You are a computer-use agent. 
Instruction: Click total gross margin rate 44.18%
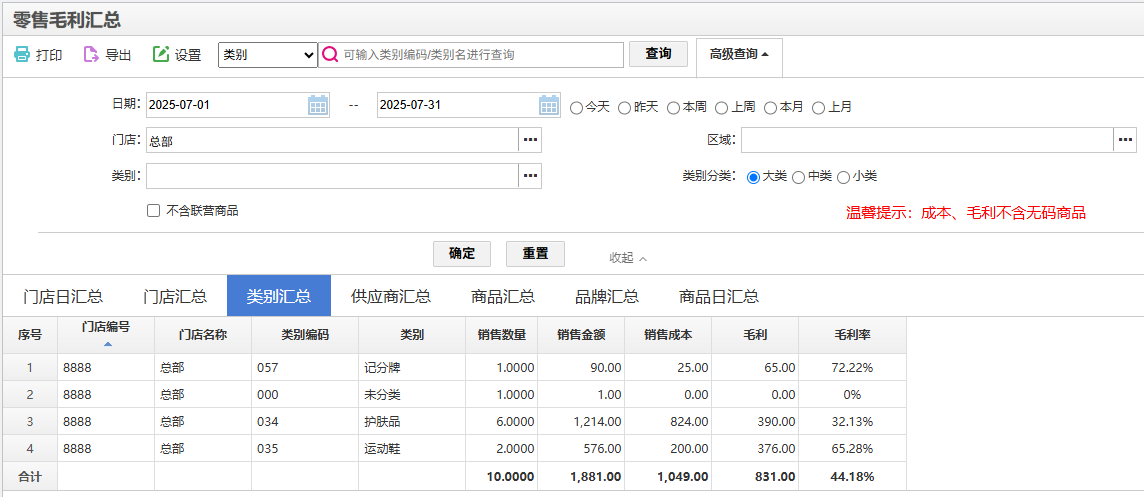[x=853, y=477]
